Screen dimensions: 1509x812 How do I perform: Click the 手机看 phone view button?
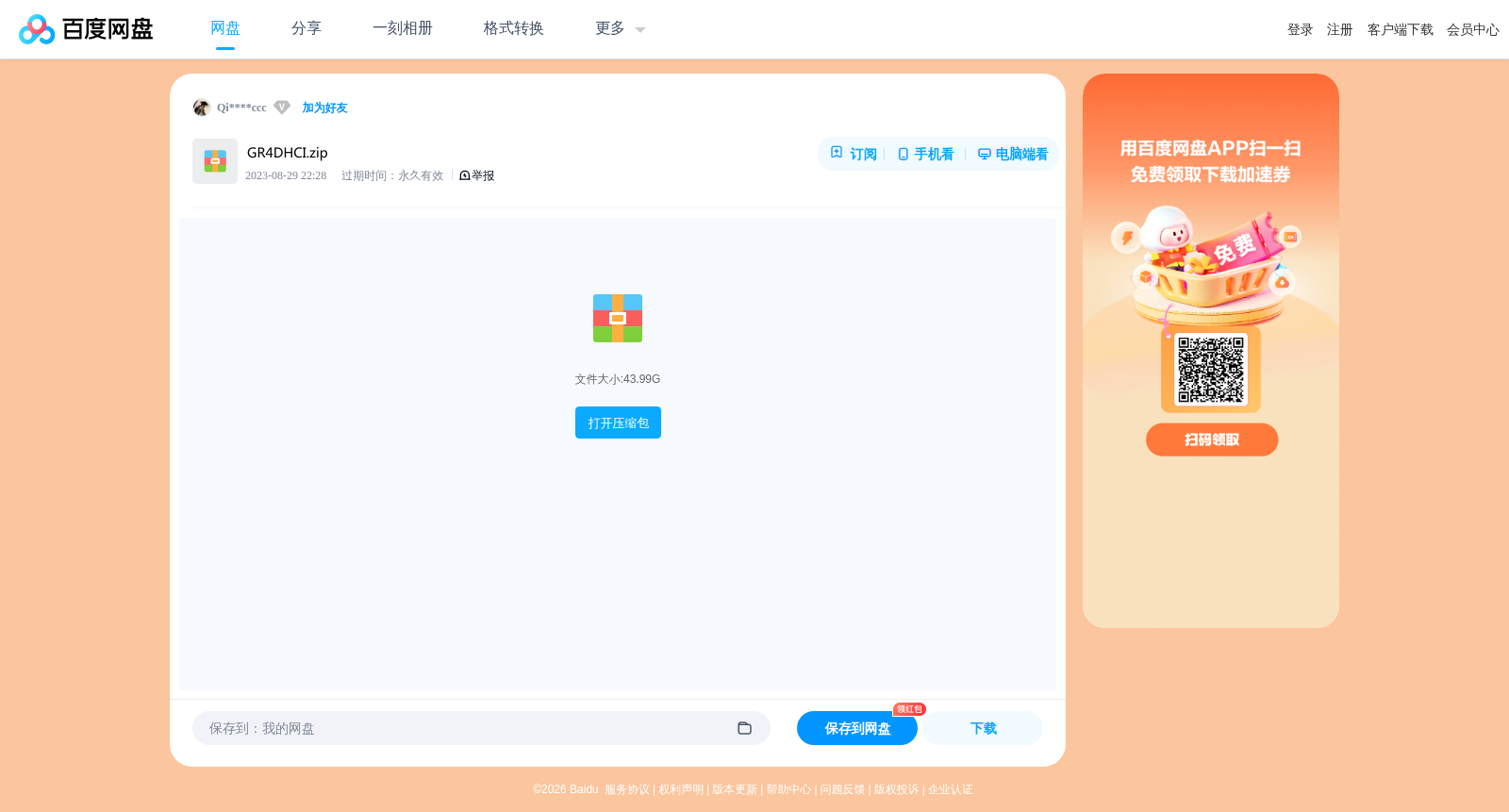(925, 154)
